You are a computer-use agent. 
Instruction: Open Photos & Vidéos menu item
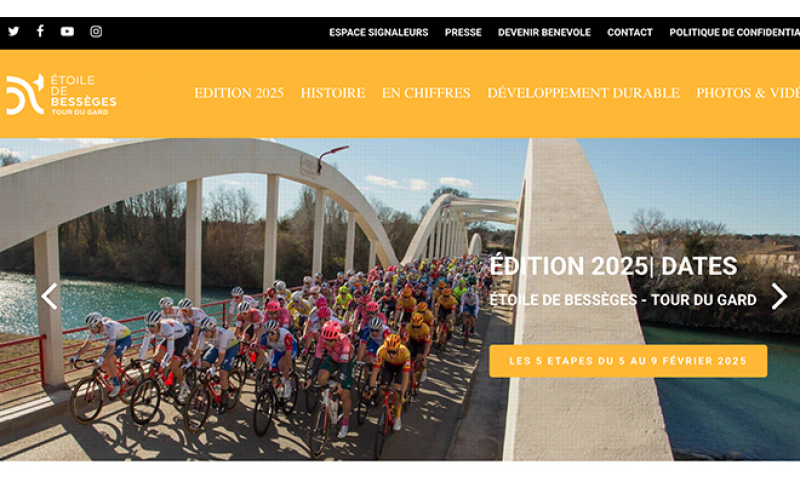[x=748, y=93]
